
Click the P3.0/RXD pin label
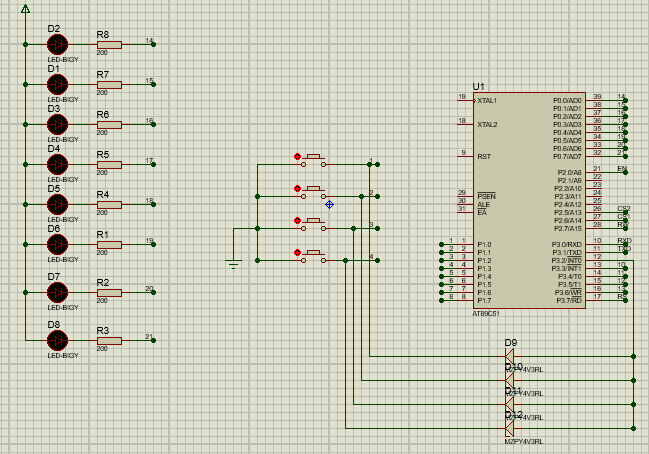pyautogui.click(x=567, y=245)
